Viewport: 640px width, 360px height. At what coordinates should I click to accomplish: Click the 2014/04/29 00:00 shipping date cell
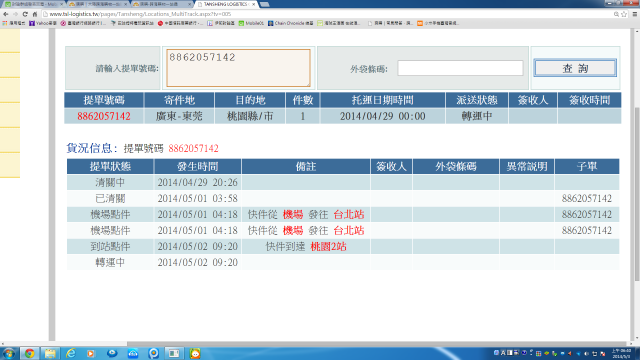(x=382, y=116)
